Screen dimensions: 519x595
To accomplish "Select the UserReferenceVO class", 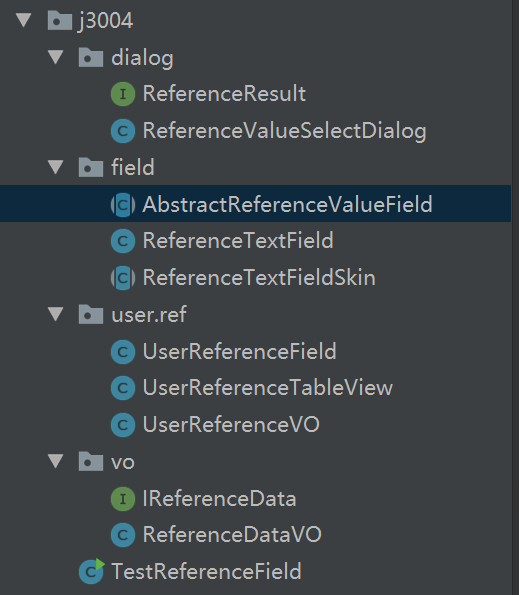I will (x=231, y=425).
